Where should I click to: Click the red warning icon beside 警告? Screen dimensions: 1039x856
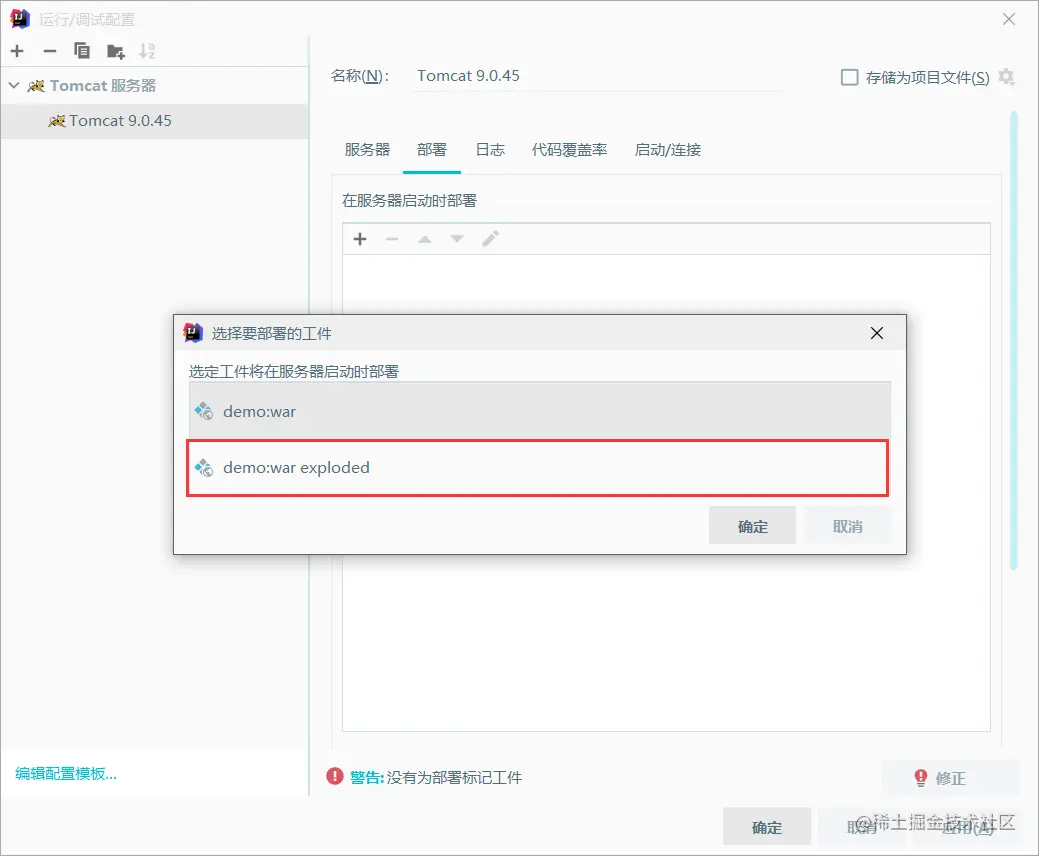click(x=335, y=776)
